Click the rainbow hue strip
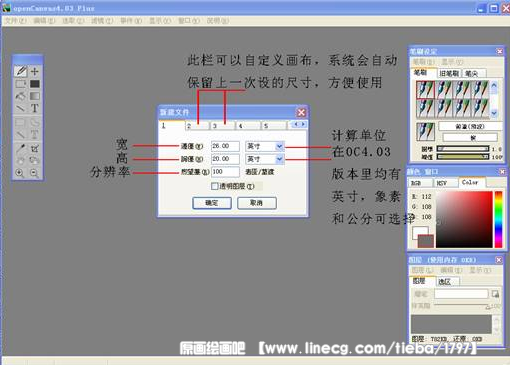Image resolution: width=510 pixels, height=365 pixels. point(498,219)
